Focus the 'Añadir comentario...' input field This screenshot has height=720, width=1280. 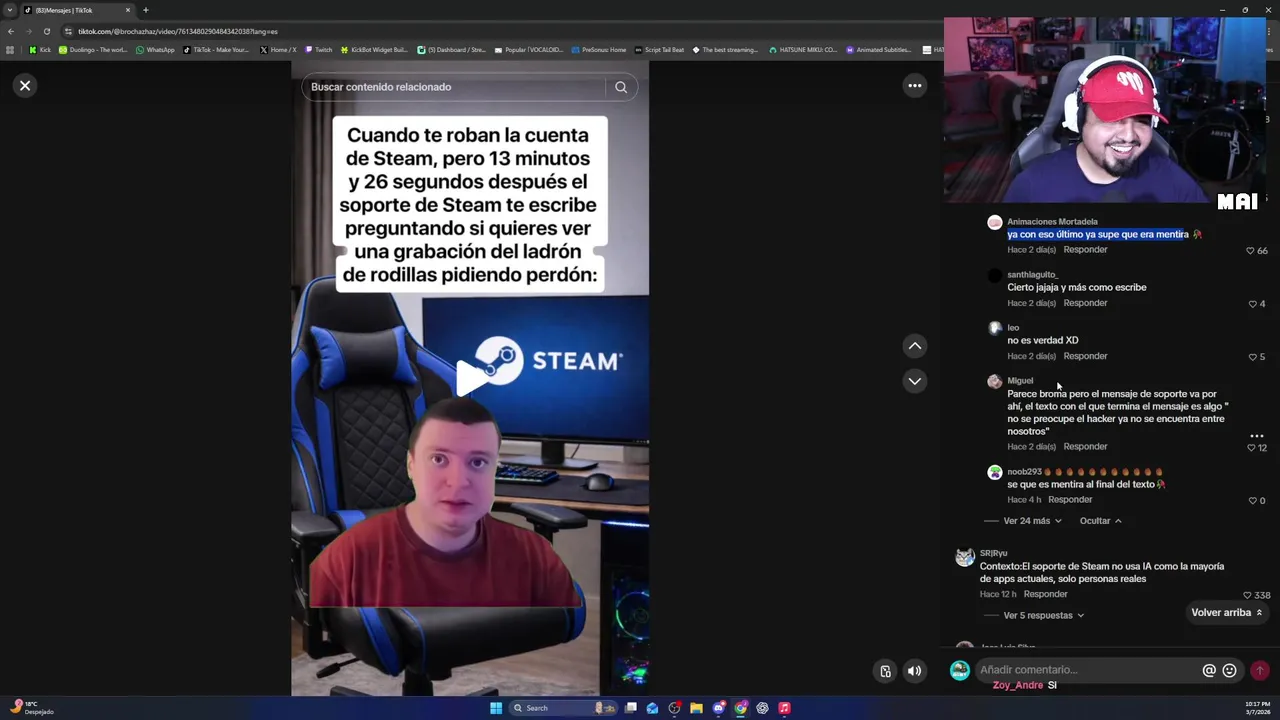pyautogui.click(x=1088, y=670)
